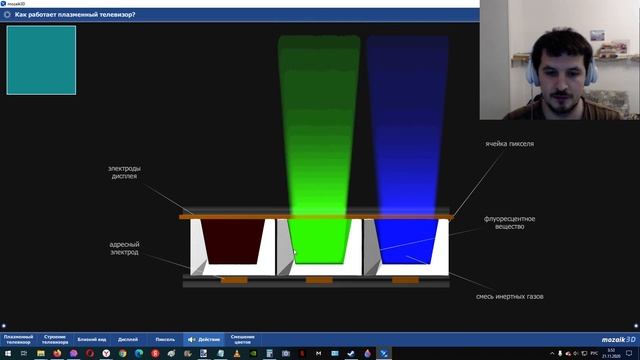Click the ячейка пикселя label

point(509,144)
